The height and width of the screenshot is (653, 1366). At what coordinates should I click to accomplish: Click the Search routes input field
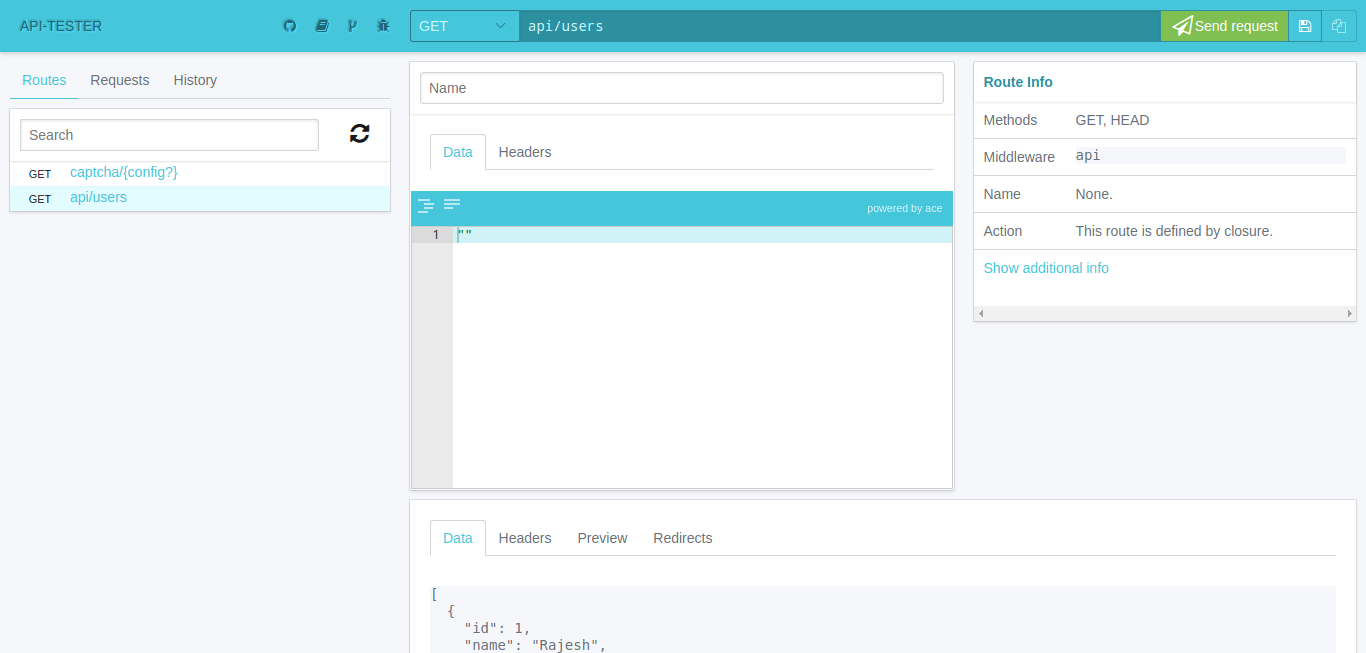point(169,135)
